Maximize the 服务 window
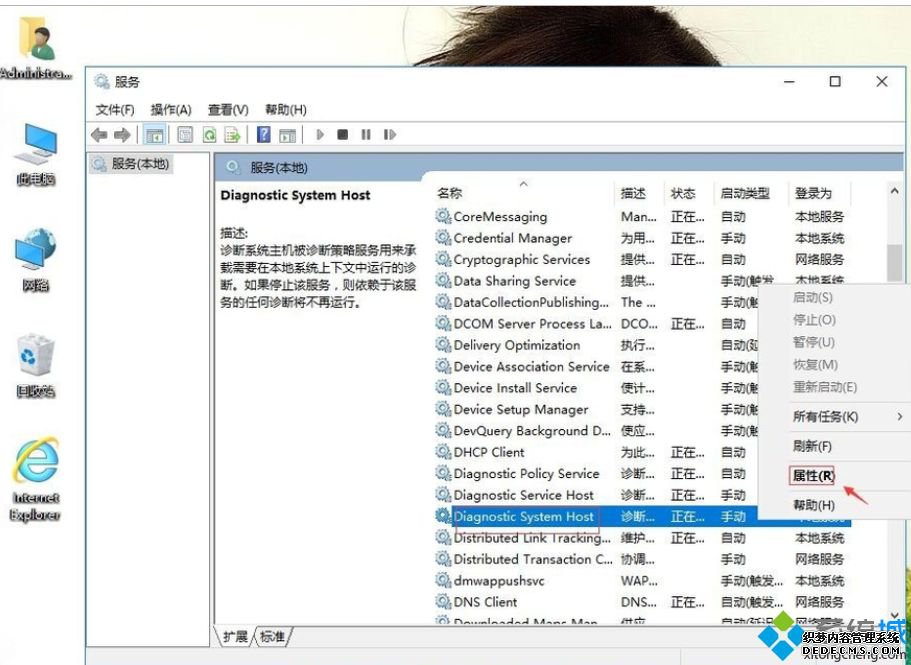911x665 pixels. pos(835,82)
